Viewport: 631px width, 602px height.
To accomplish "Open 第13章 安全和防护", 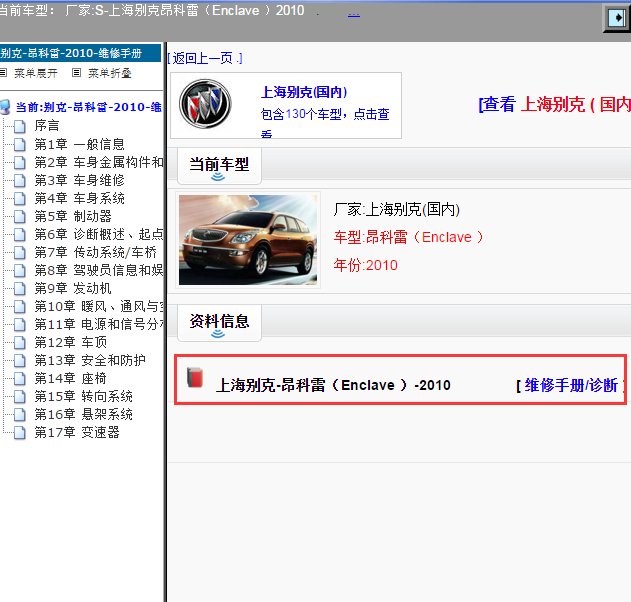I will 90,361.
